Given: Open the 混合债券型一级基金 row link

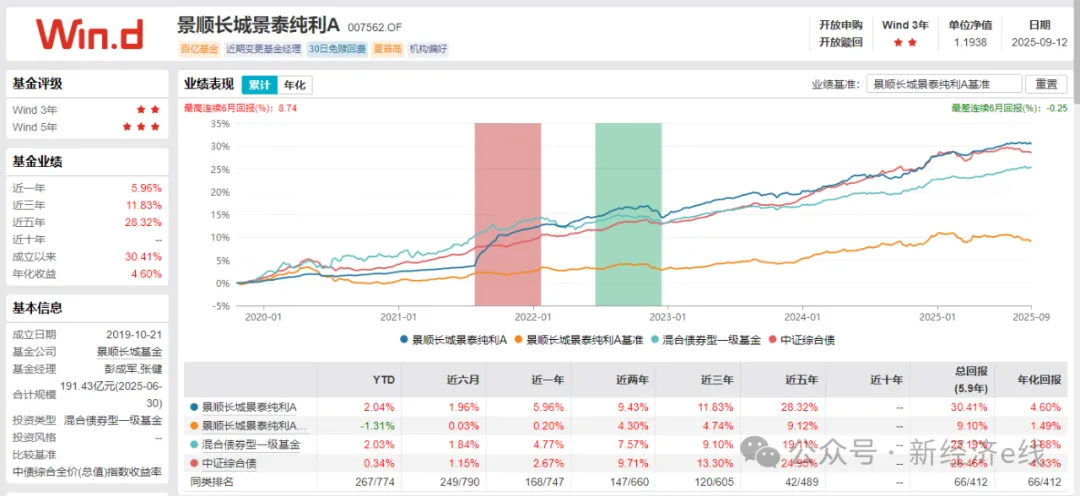Looking at the screenshot, I should [x=251, y=444].
